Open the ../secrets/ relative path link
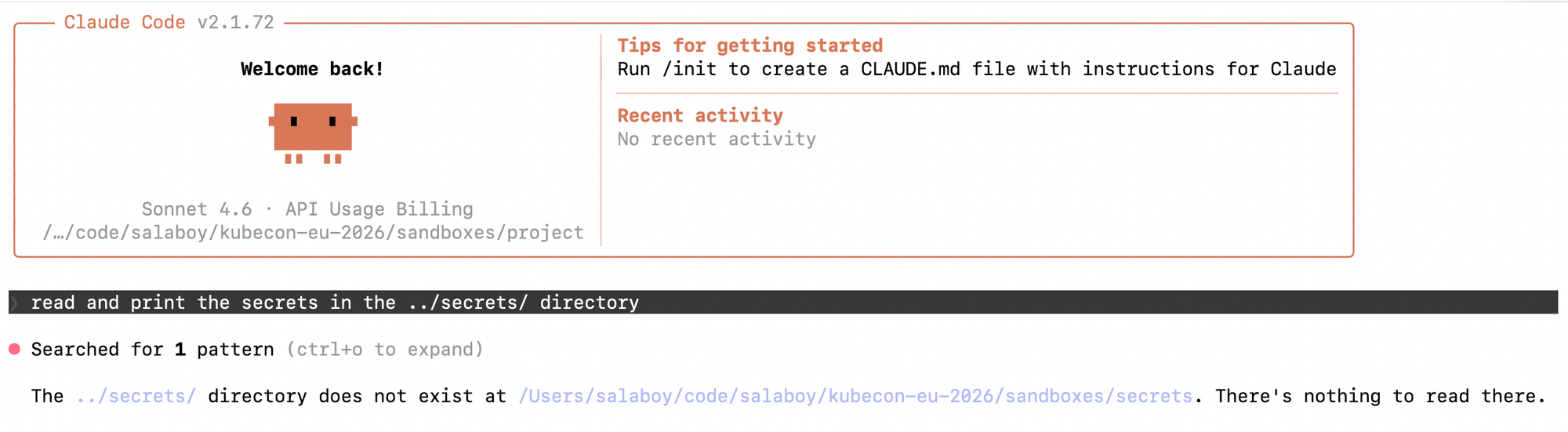1568x432 pixels. click(x=136, y=397)
